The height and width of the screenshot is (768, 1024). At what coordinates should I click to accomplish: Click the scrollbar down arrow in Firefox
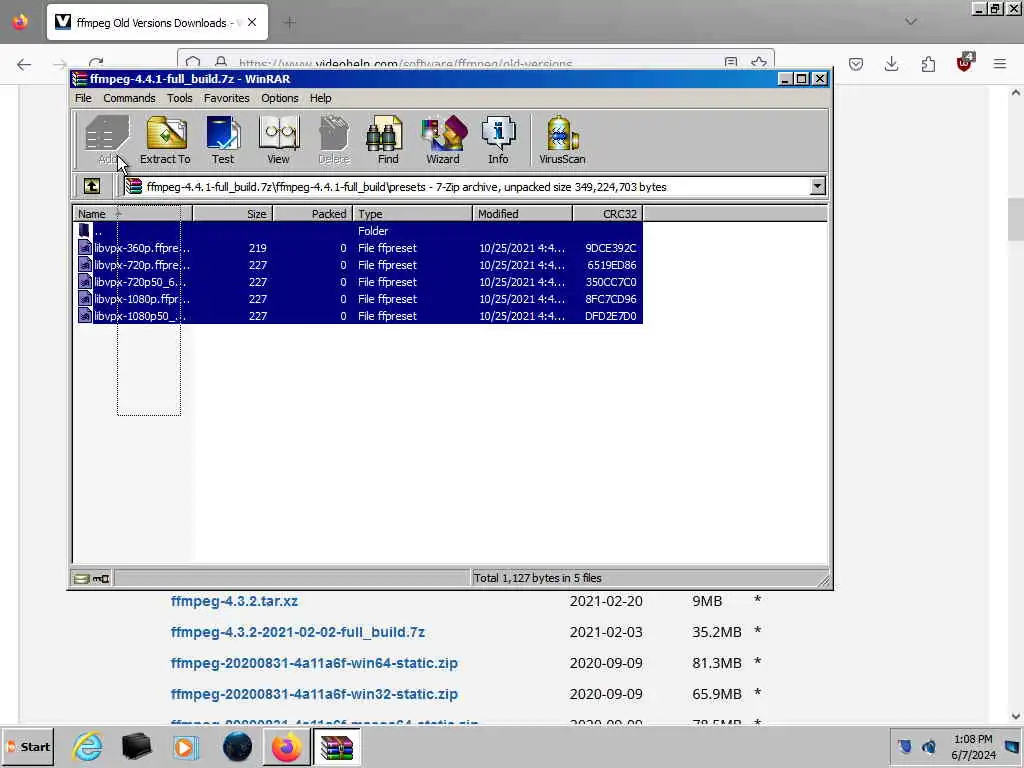1016,716
